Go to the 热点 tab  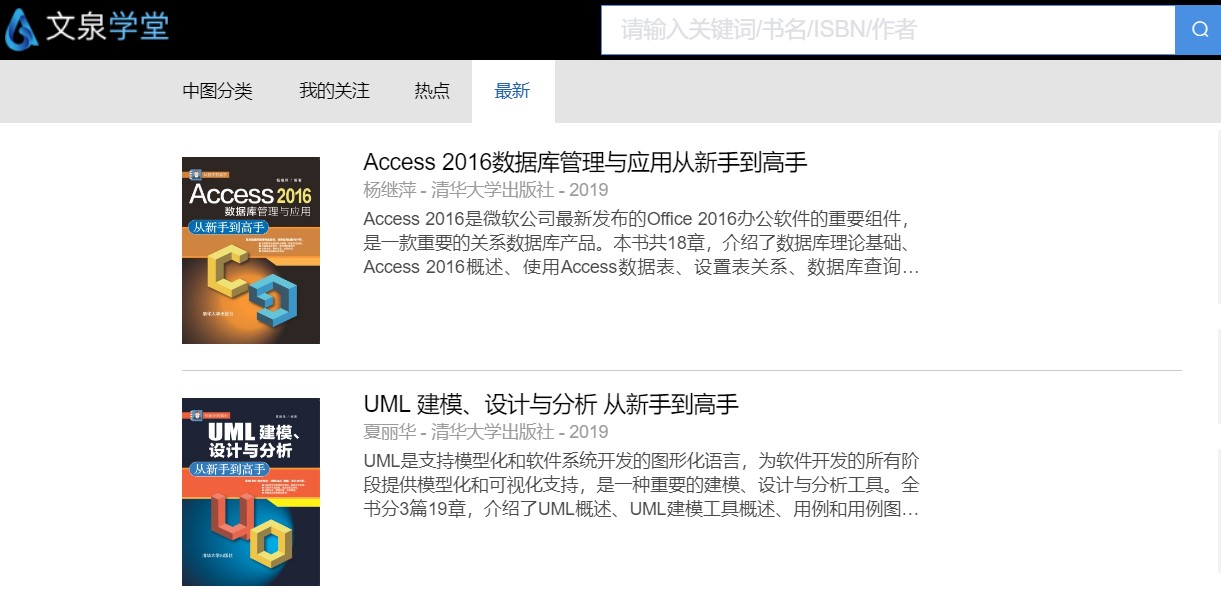(432, 91)
